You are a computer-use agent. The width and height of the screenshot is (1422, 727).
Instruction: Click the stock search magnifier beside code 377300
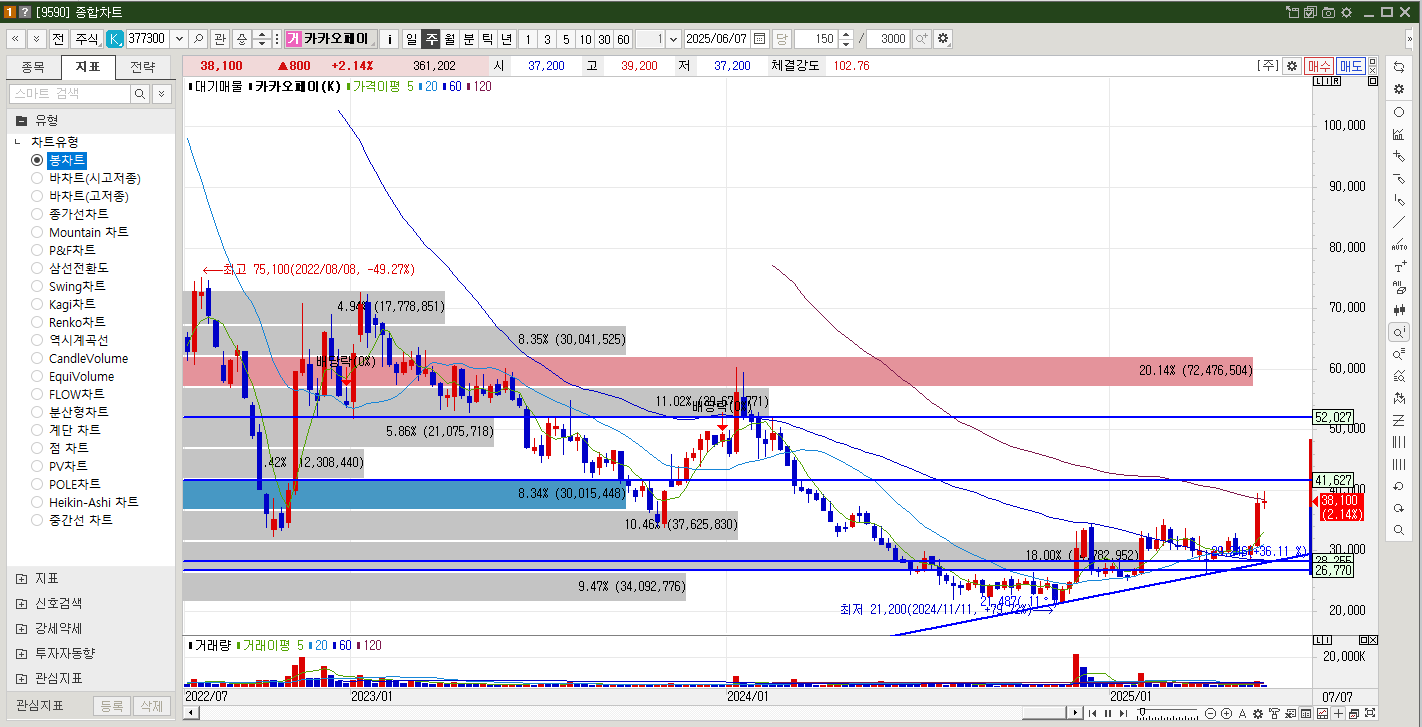pyautogui.click(x=198, y=38)
